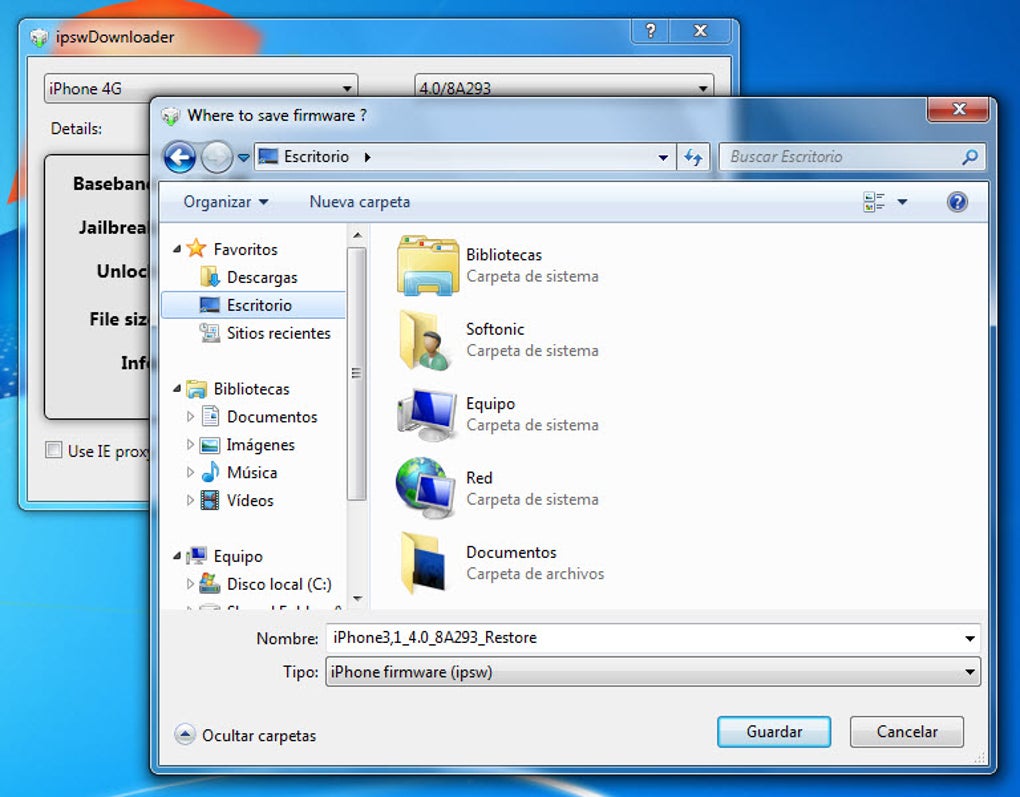Viewport: 1020px width, 797px height.
Task: Collapse the Bibliotecas tree group
Action: click(177, 388)
